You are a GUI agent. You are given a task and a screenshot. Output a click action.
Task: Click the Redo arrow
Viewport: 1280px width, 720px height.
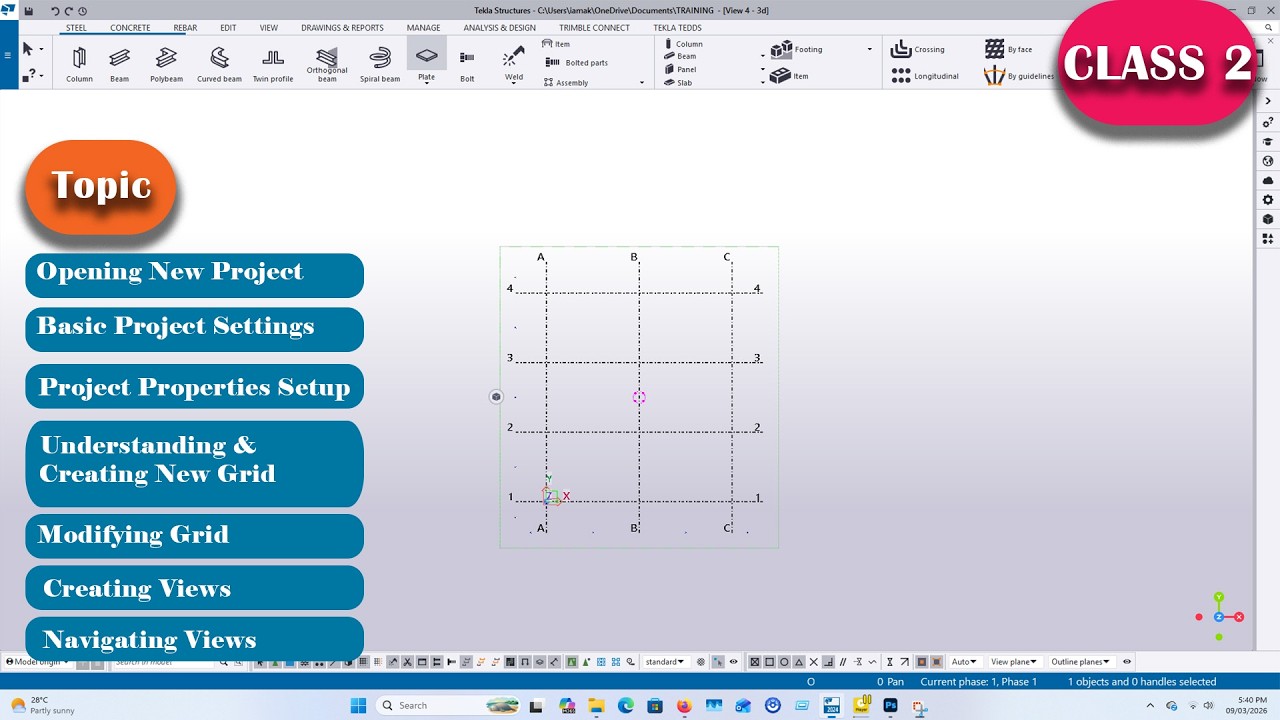point(69,11)
